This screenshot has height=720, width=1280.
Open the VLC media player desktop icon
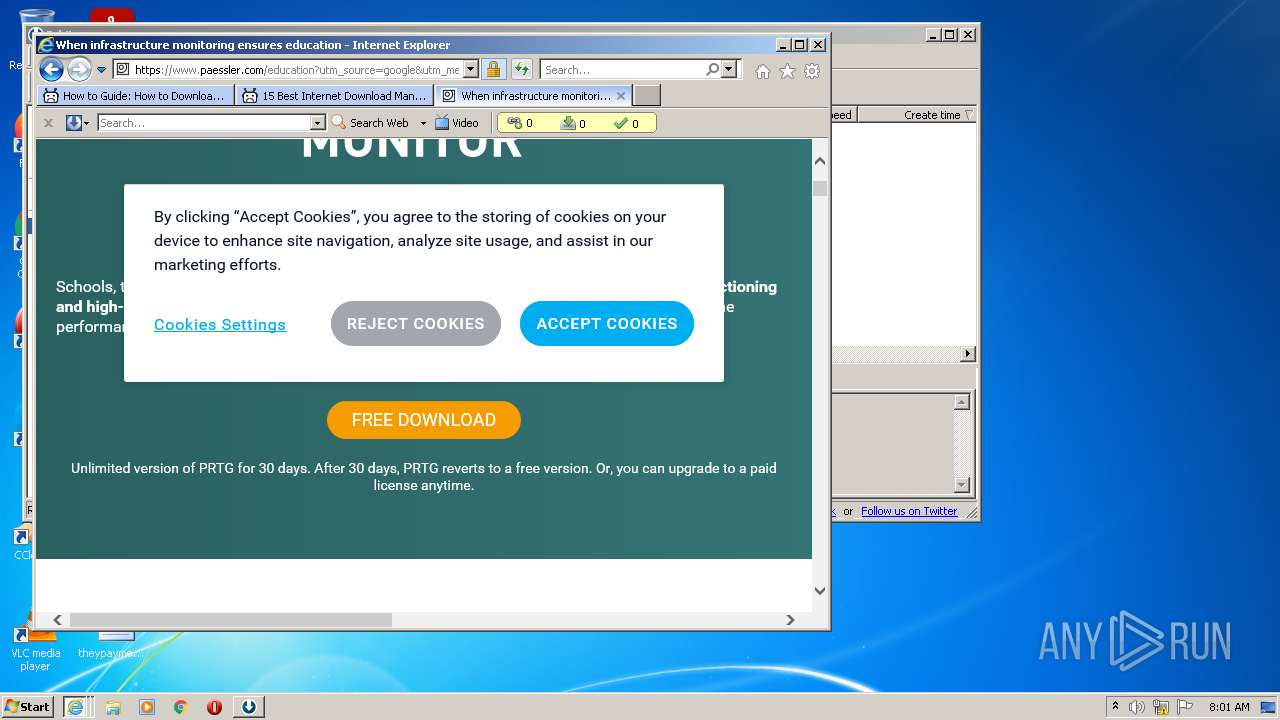(x=35, y=646)
